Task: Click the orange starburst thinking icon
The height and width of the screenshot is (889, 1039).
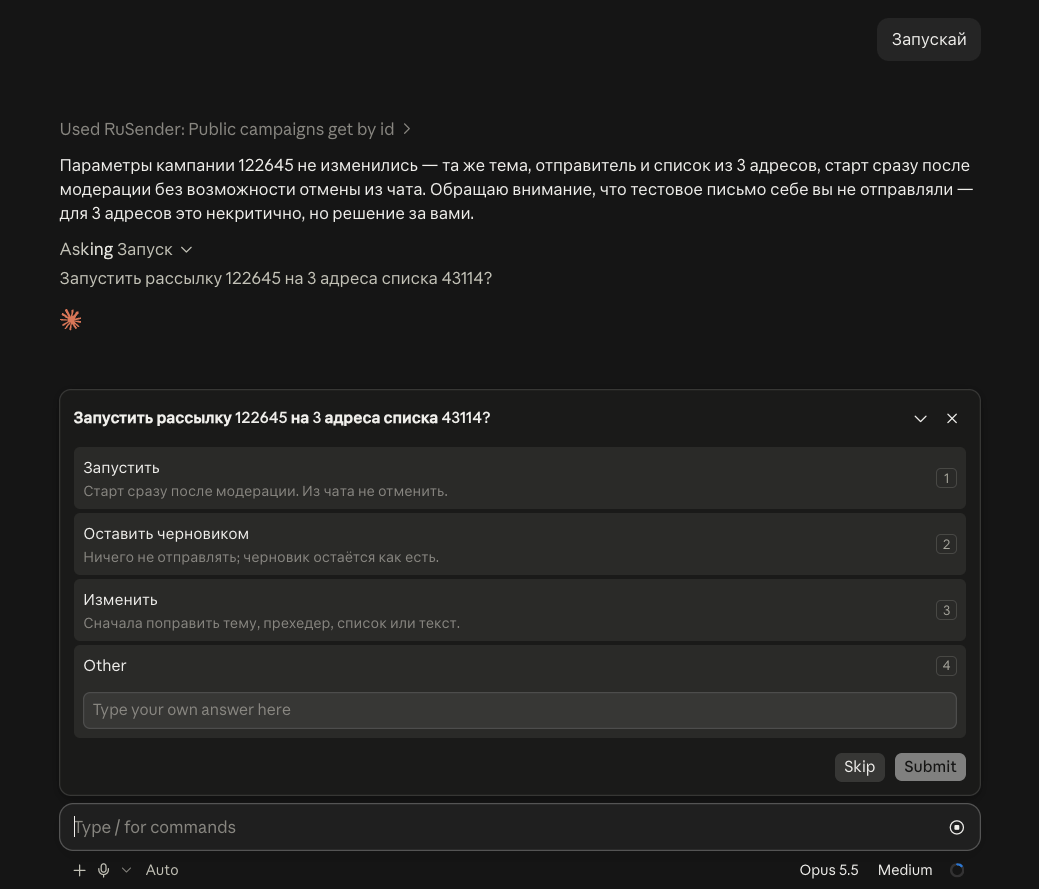Action: (x=71, y=320)
